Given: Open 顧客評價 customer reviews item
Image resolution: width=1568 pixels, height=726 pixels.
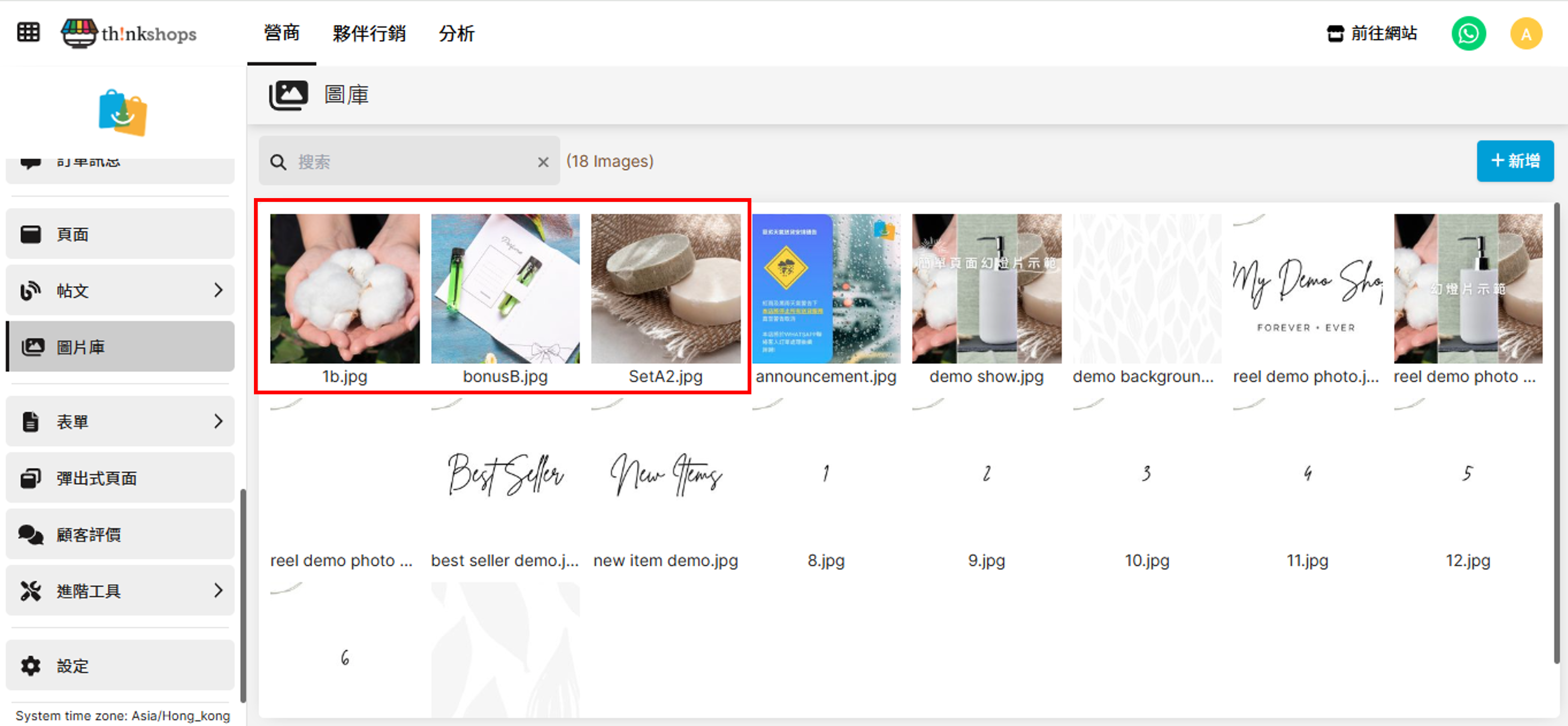Looking at the screenshot, I should pos(119,534).
